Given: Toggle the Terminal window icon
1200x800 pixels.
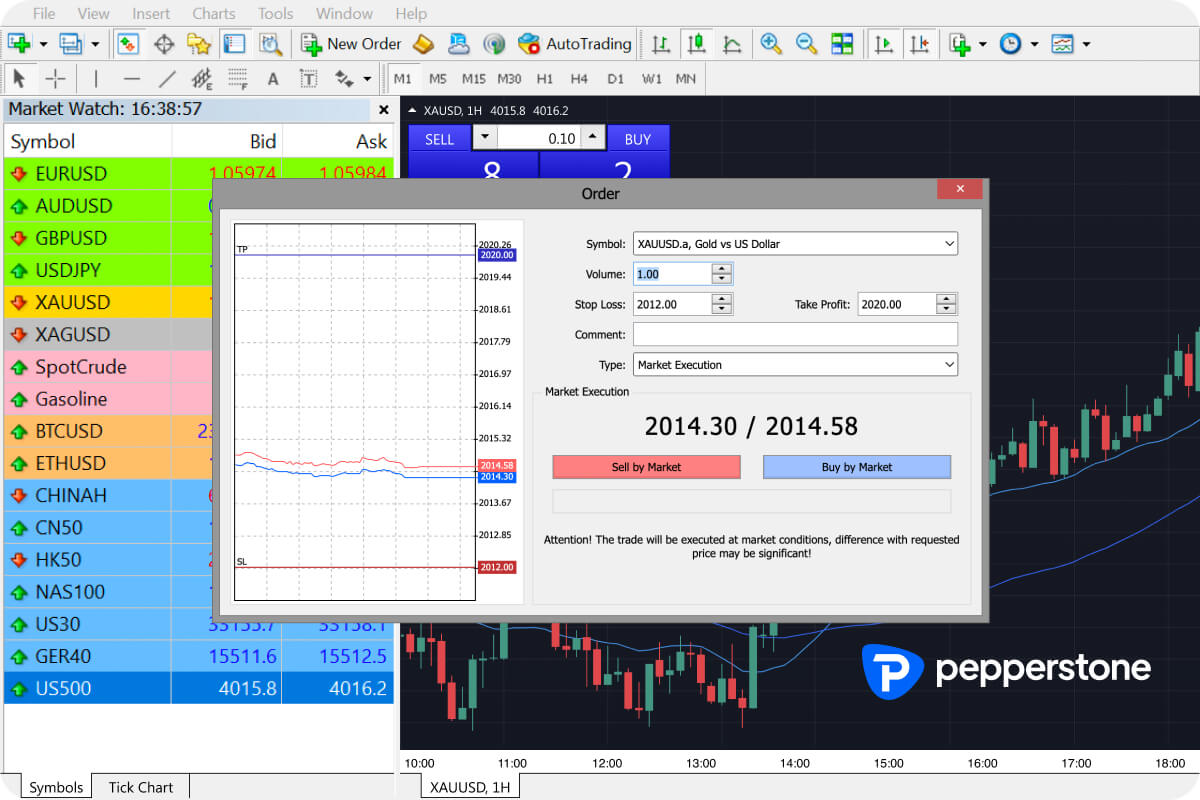Looking at the screenshot, I should click(234, 44).
